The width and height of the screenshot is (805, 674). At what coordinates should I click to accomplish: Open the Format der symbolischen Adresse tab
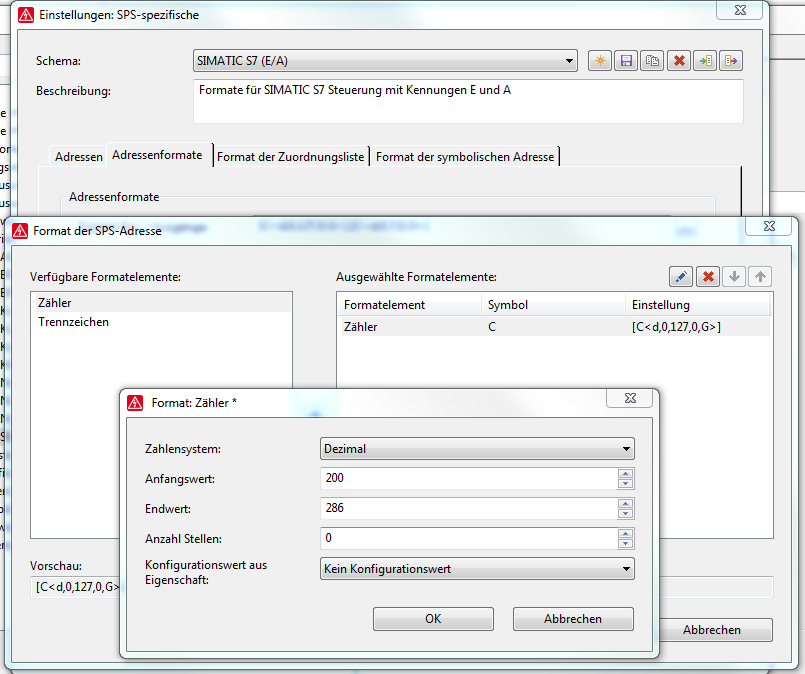click(x=465, y=157)
